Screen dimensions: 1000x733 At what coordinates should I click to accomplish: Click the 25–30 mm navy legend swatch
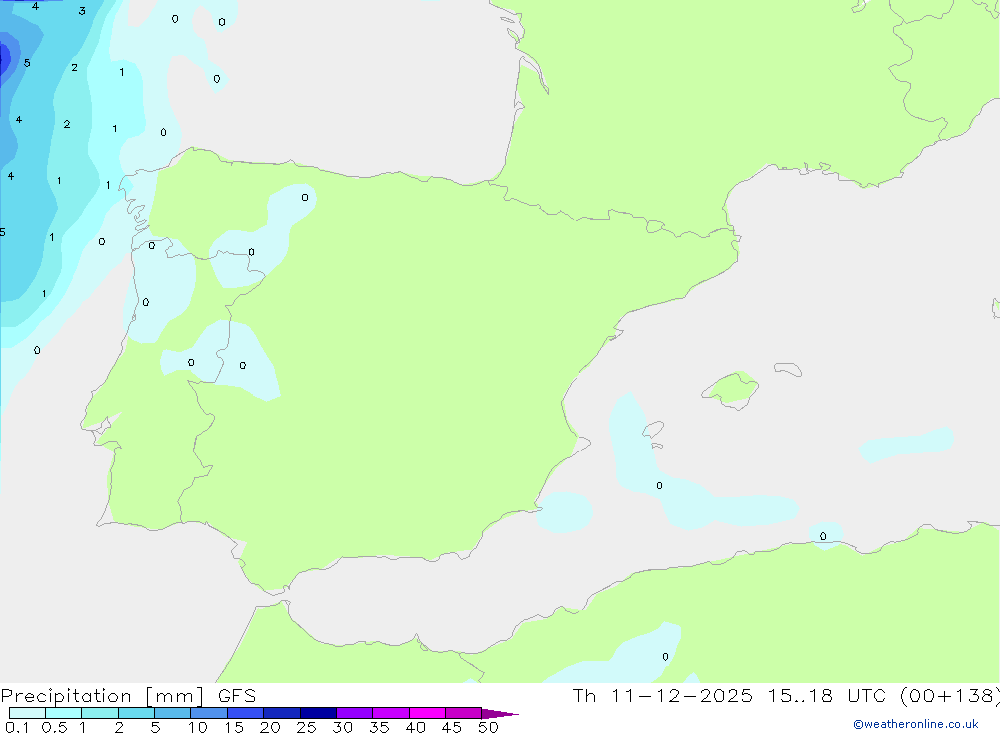(318, 713)
